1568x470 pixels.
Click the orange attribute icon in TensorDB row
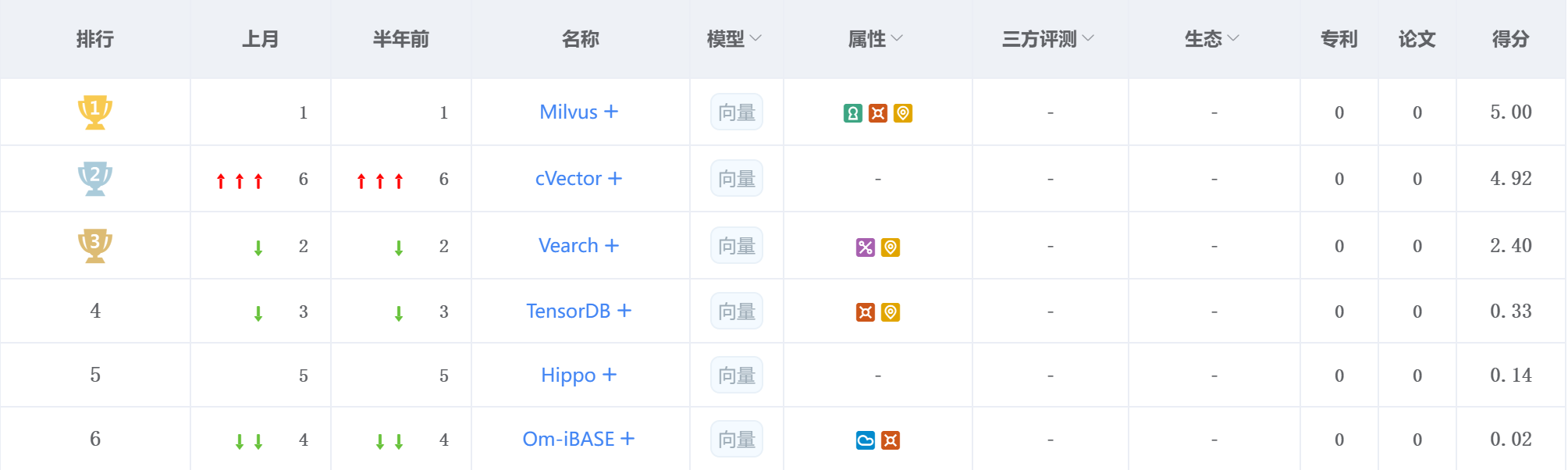865,311
